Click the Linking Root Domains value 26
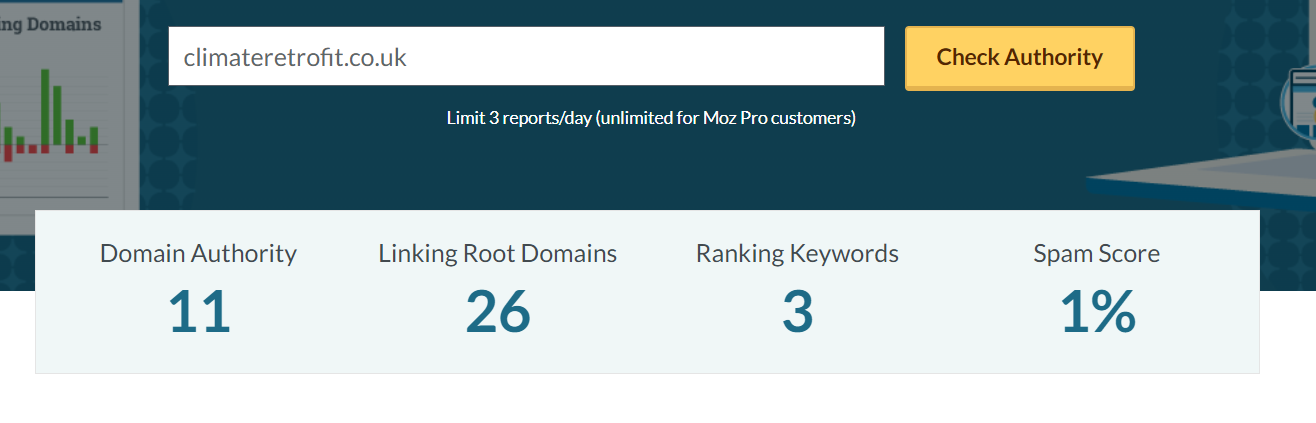 coord(497,312)
